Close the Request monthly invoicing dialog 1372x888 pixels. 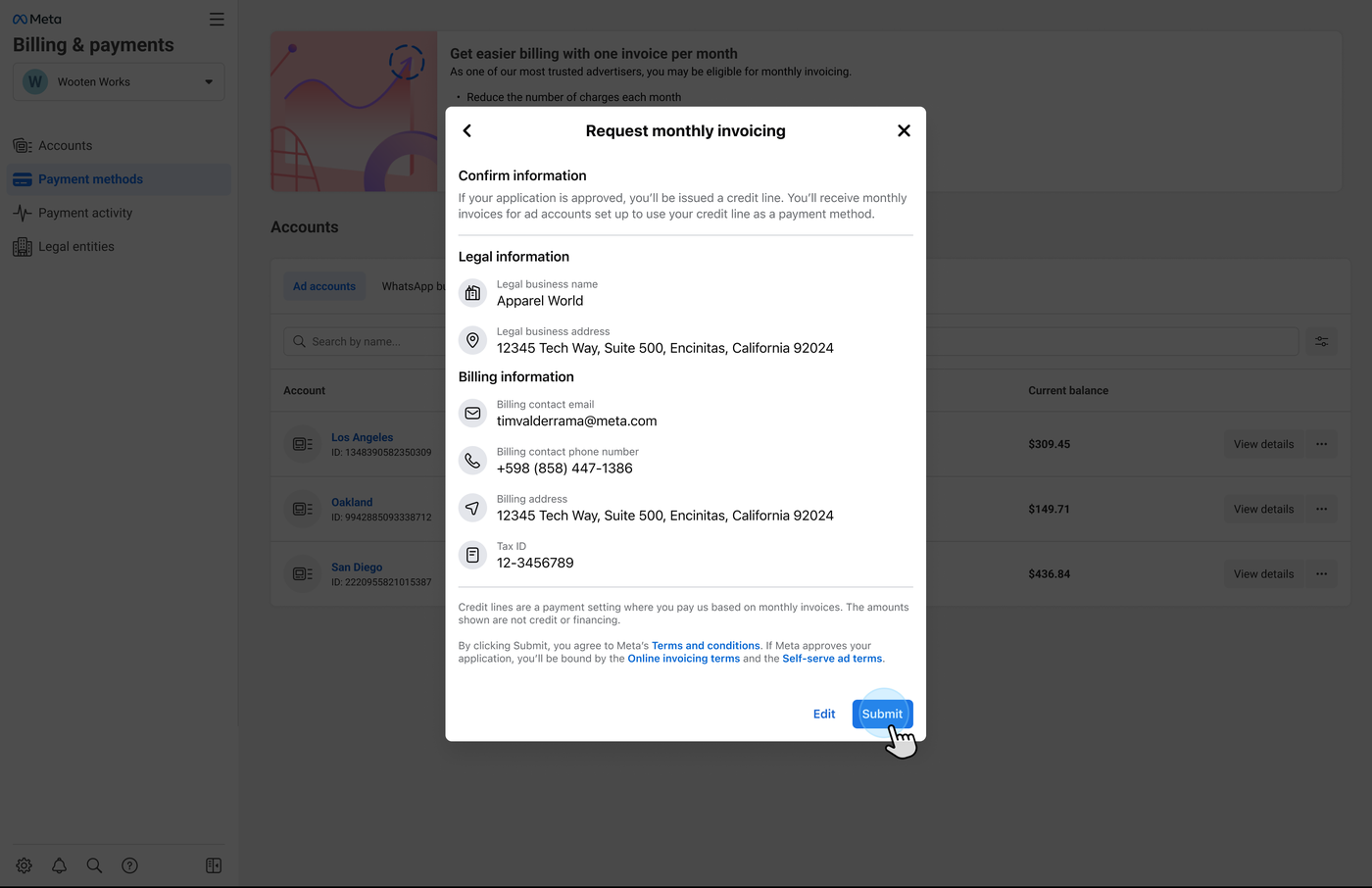(x=904, y=130)
